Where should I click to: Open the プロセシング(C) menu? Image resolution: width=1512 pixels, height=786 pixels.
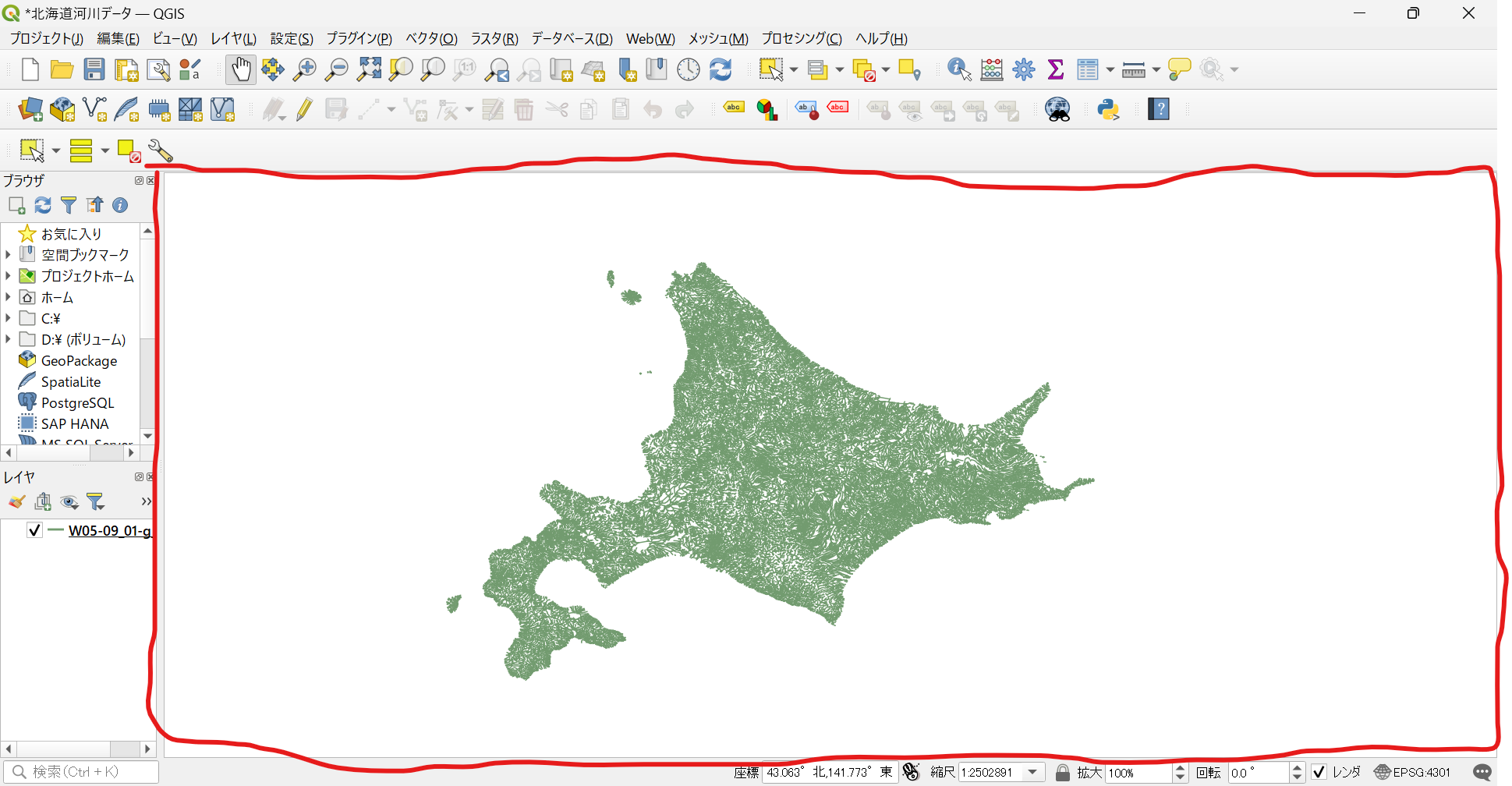pyautogui.click(x=802, y=38)
